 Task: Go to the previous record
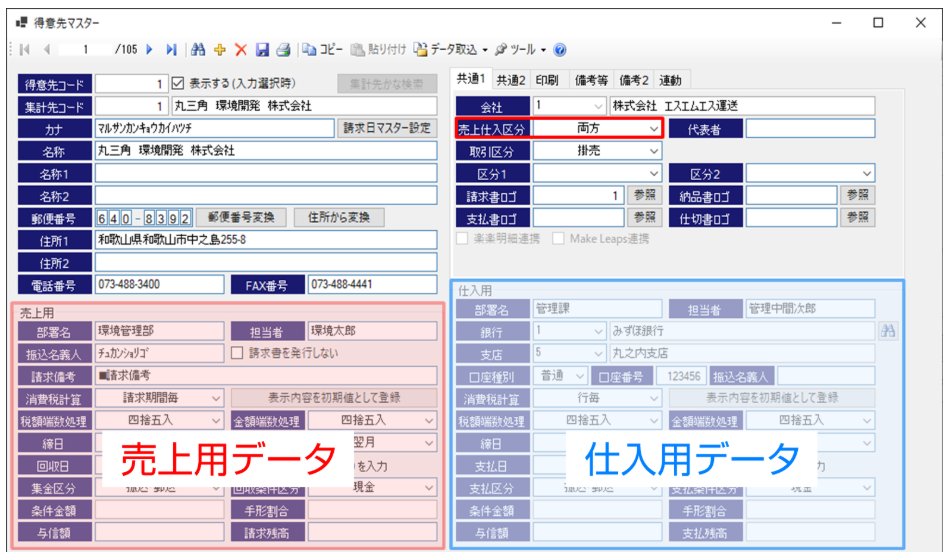(x=47, y=50)
